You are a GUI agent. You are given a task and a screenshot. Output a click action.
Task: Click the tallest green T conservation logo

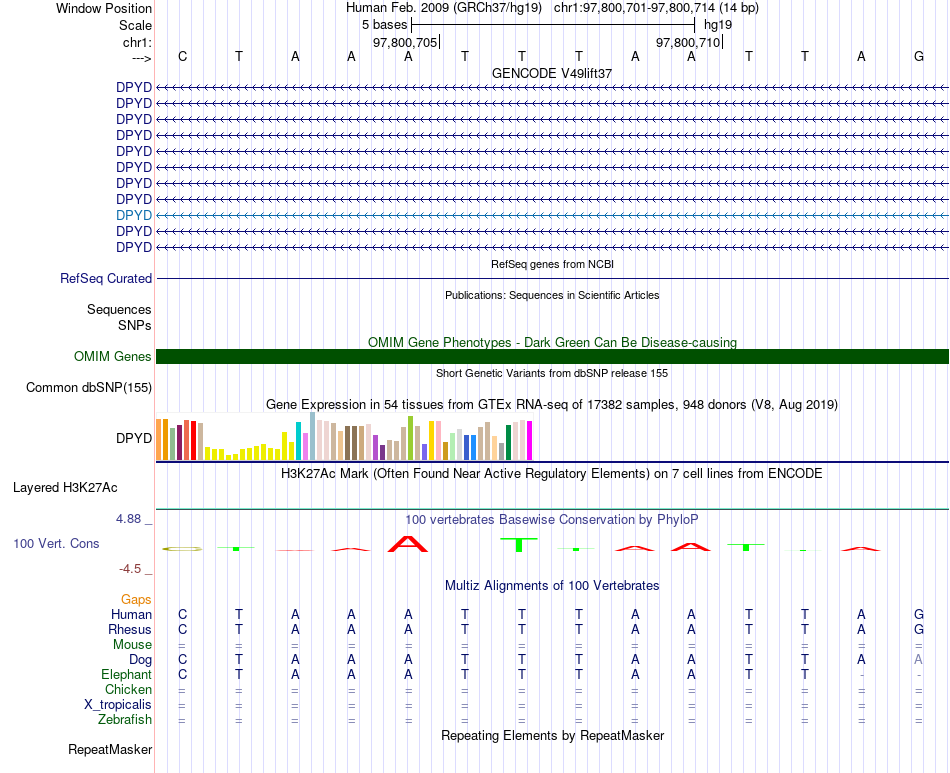pyautogui.click(x=519, y=545)
